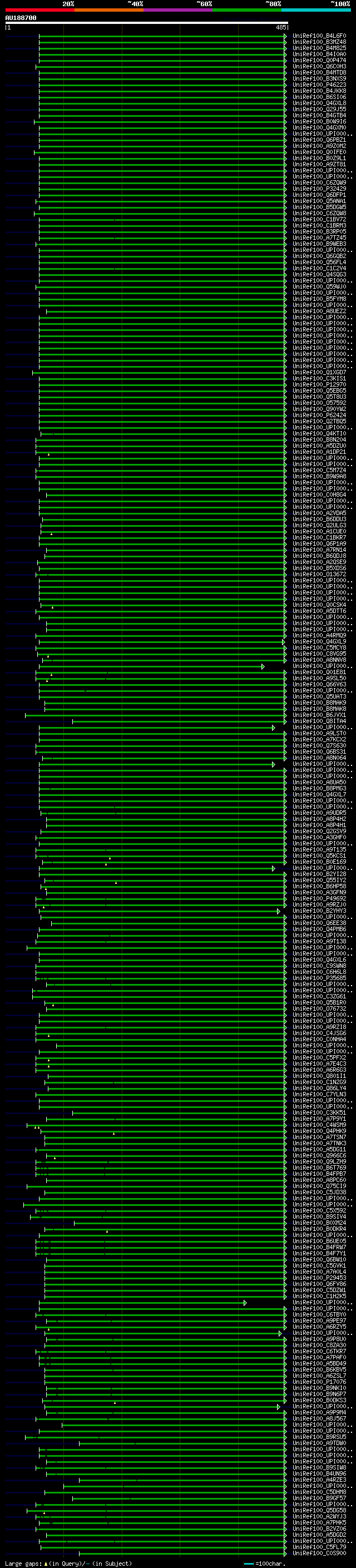
Task: Open hit UniRef100_B4L6F0
Action: pyautogui.click(x=319, y=36)
